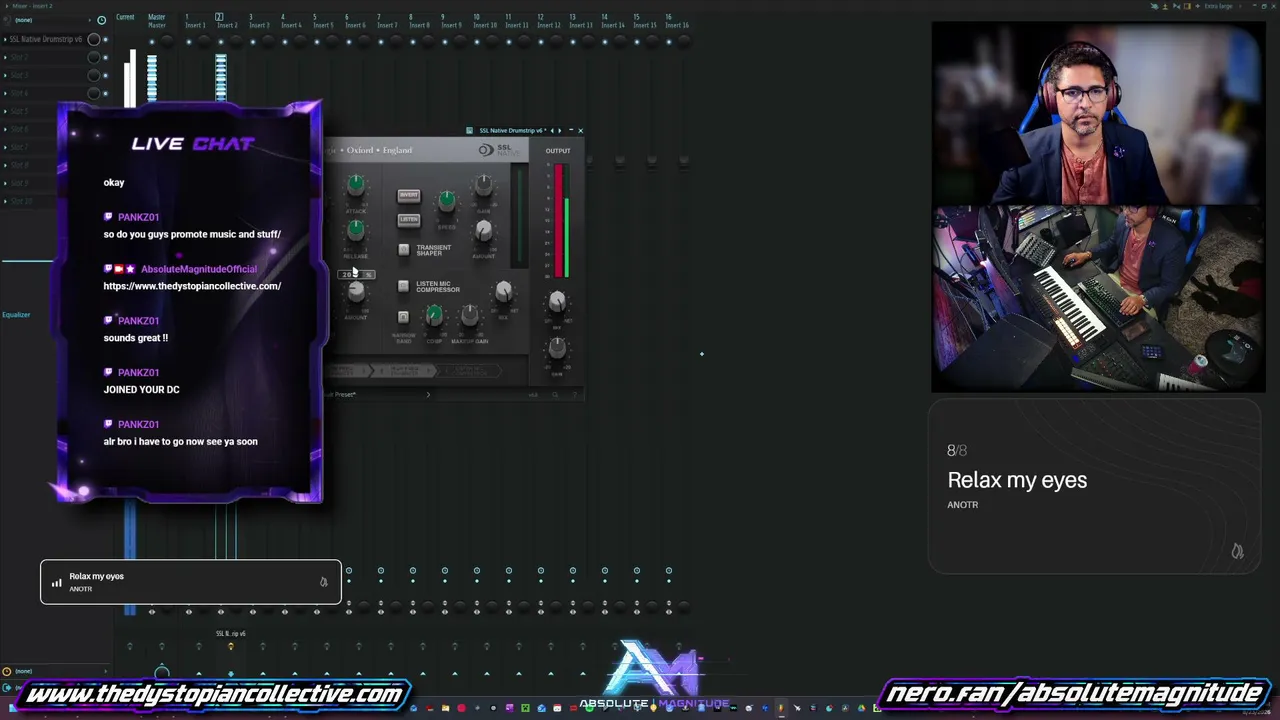Click the Default Preset name in SSL footer

[339, 395]
